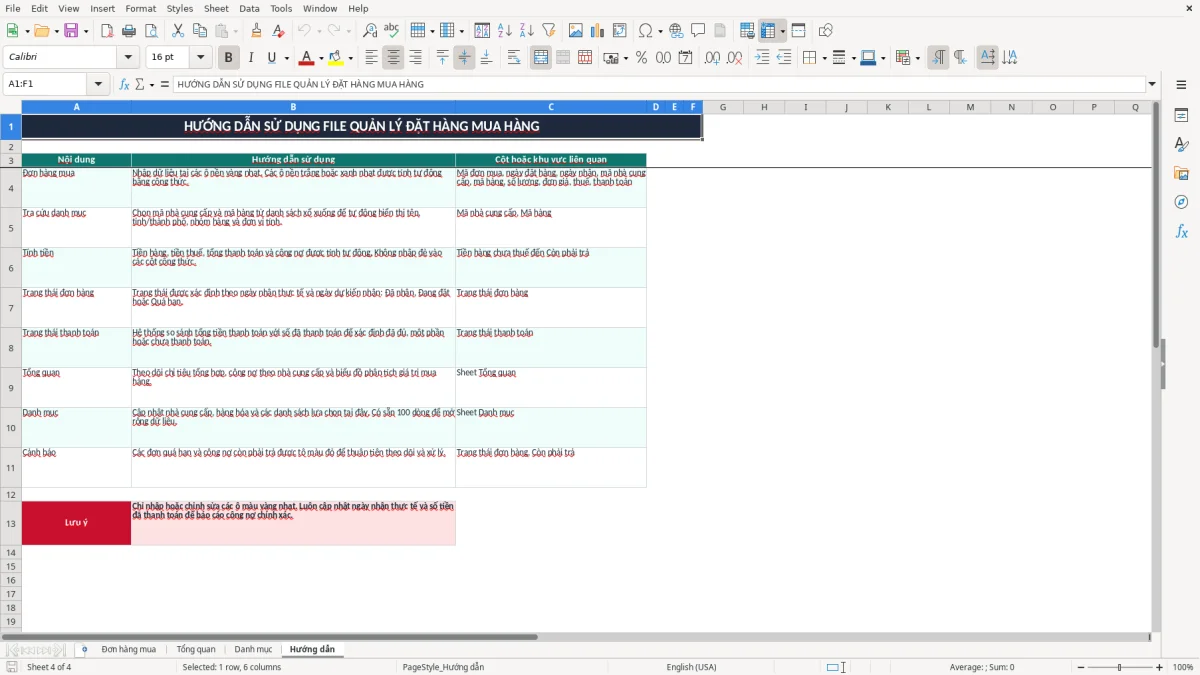This screenshot has height=675, width=1200.
Task: Click the Insert Comment icon
Action: [x=698, y=31]
